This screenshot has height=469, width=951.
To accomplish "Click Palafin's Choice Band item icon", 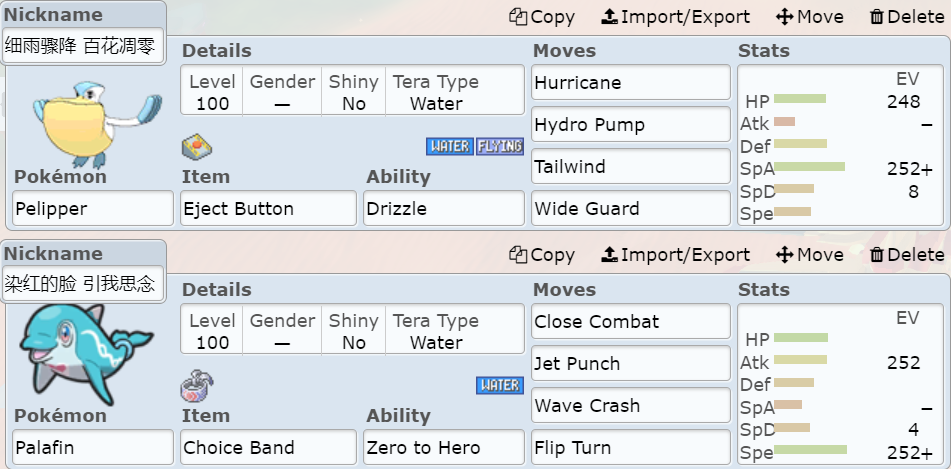I will coord(196,386).
